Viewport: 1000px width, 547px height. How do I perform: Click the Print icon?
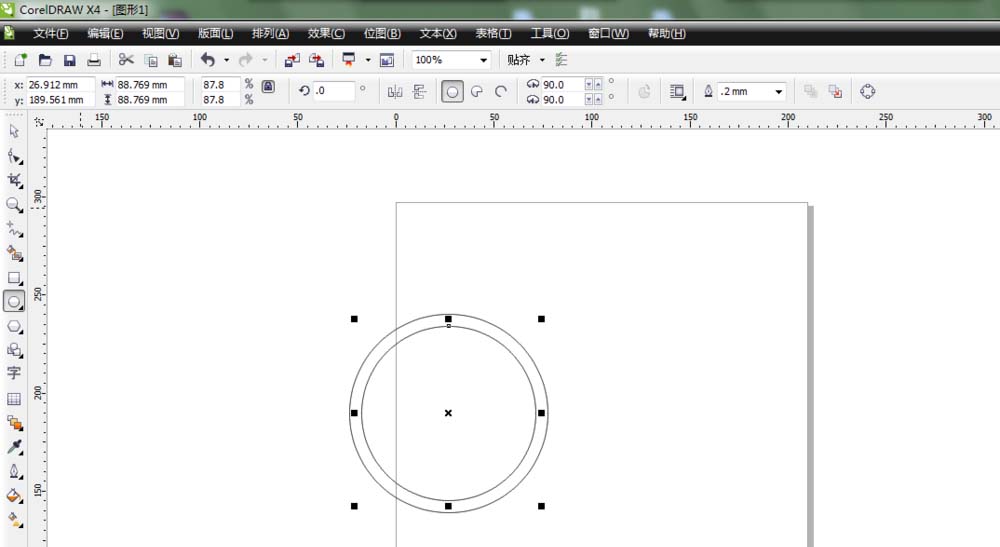94,60
